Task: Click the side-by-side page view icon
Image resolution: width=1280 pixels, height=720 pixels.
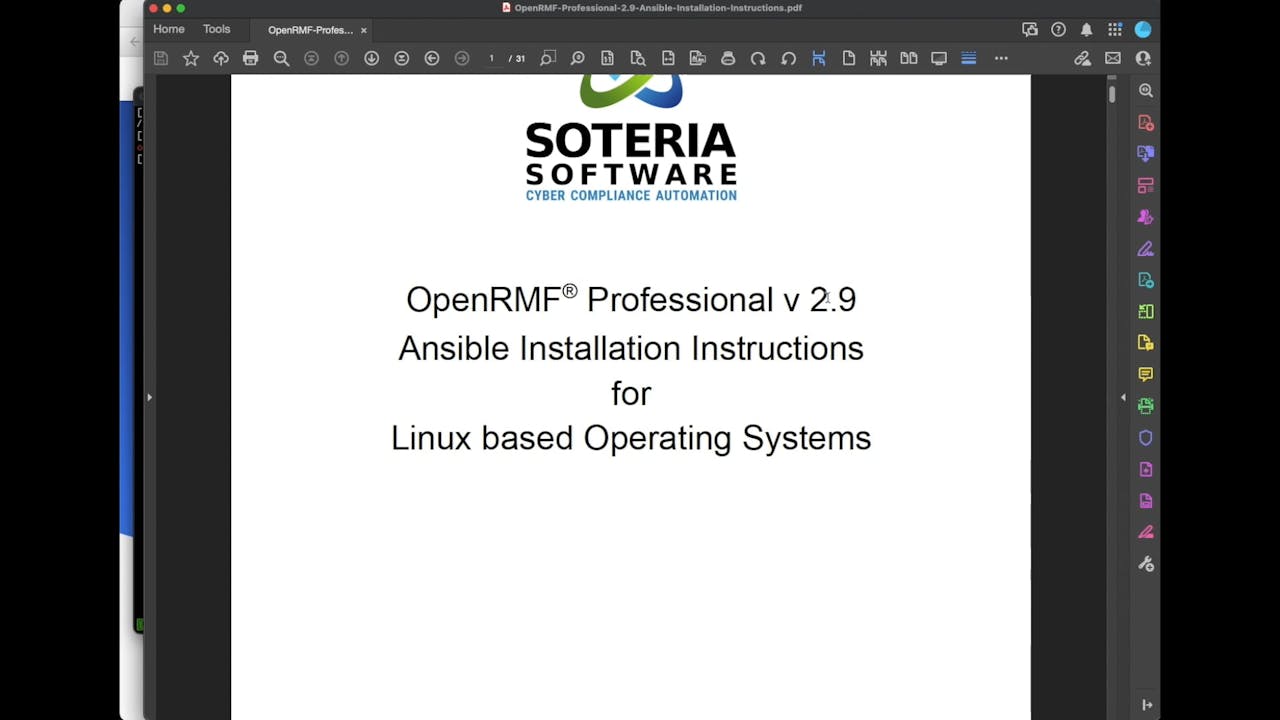Action: coord(909,58)
